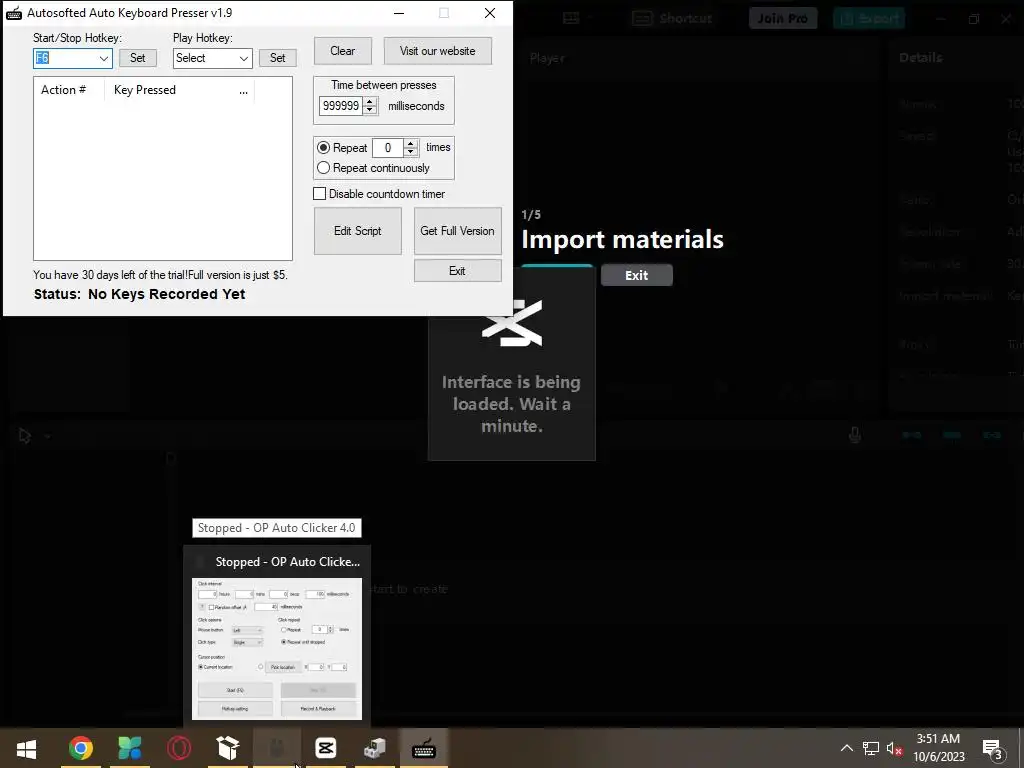
Task: Click Export in the CapCut window
Action: click(869, 18)
